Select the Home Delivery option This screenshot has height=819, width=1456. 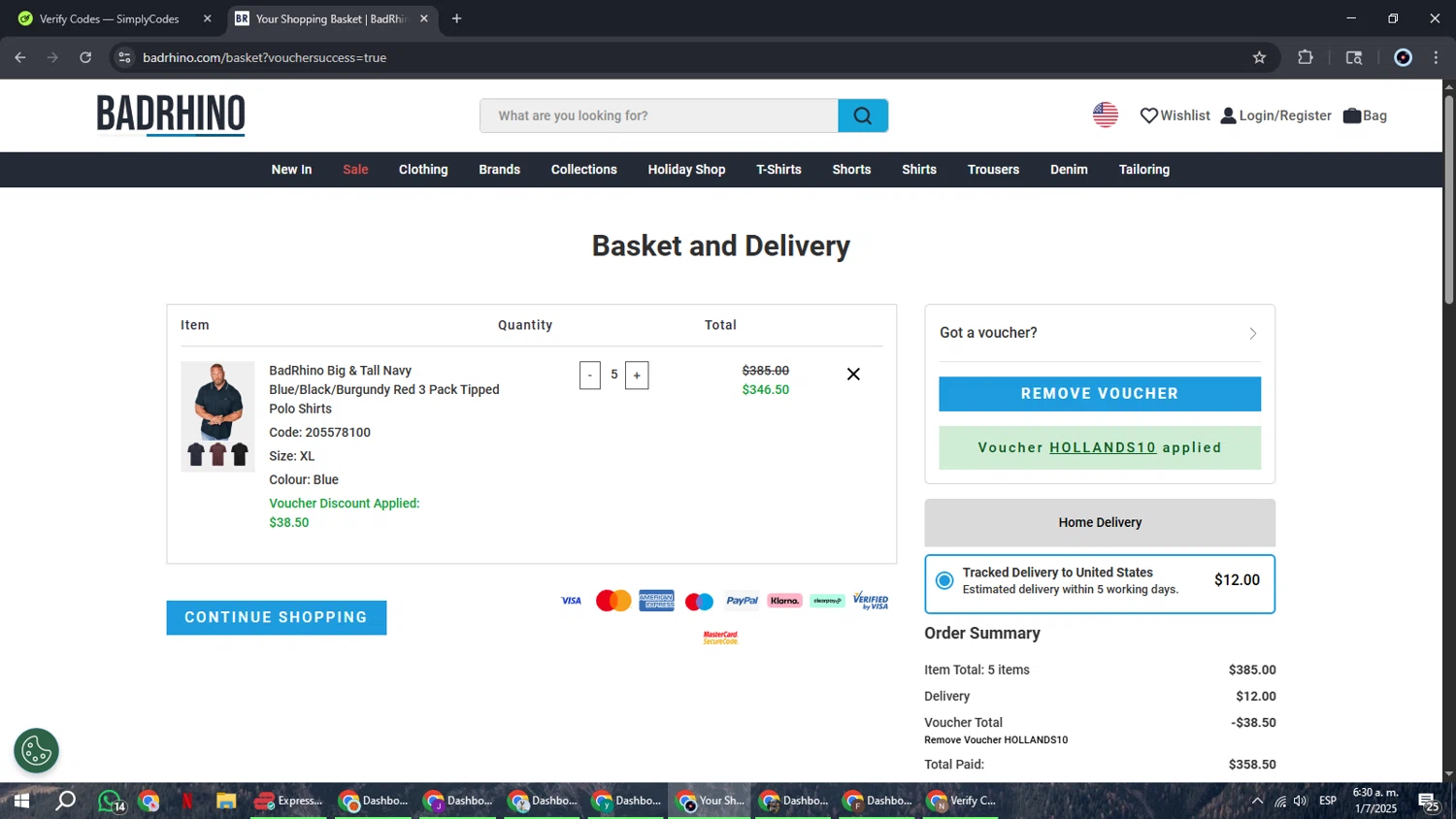(1100, 522)
